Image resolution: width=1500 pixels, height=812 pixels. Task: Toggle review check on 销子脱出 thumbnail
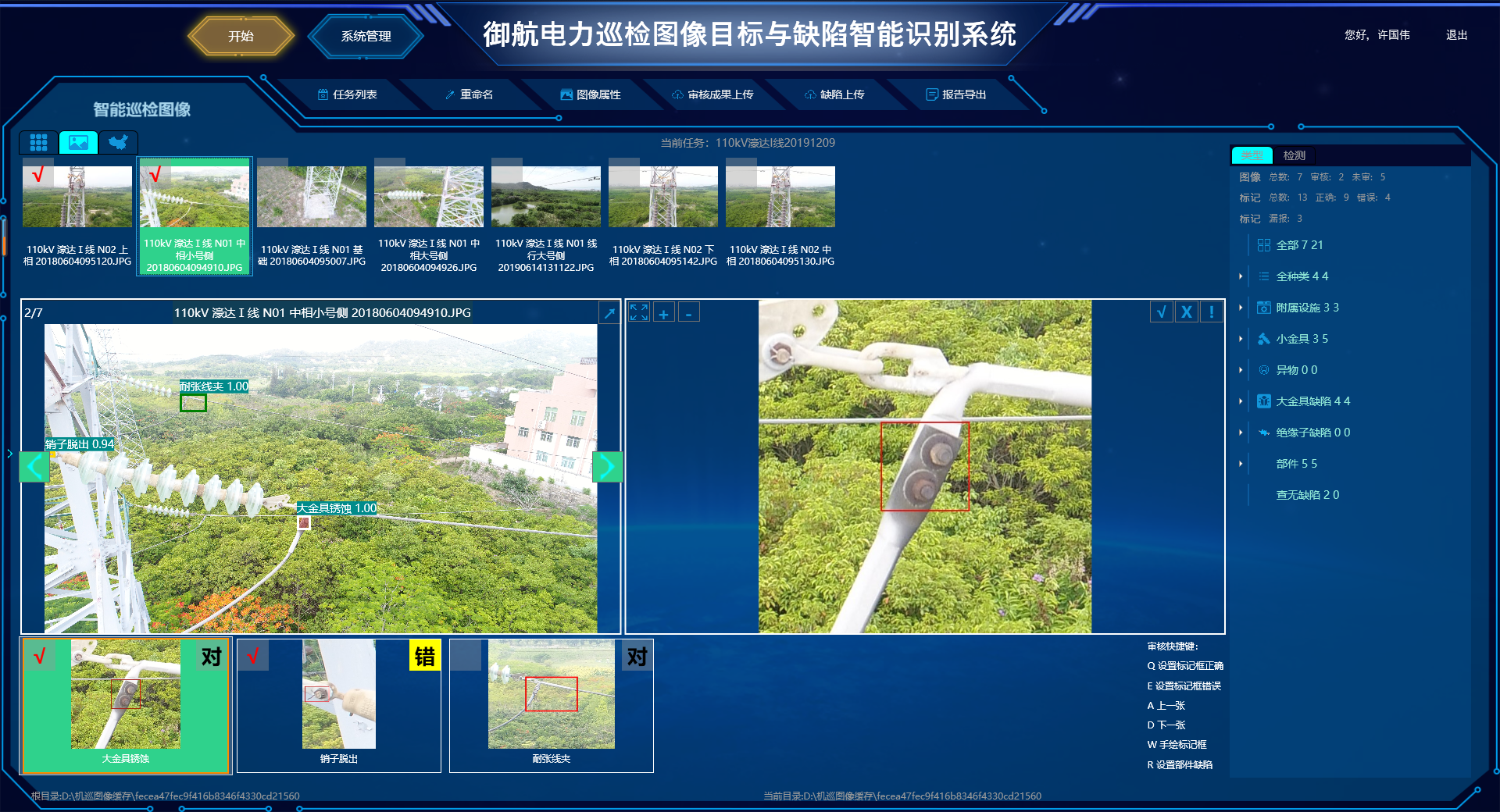tap(253, 656)
